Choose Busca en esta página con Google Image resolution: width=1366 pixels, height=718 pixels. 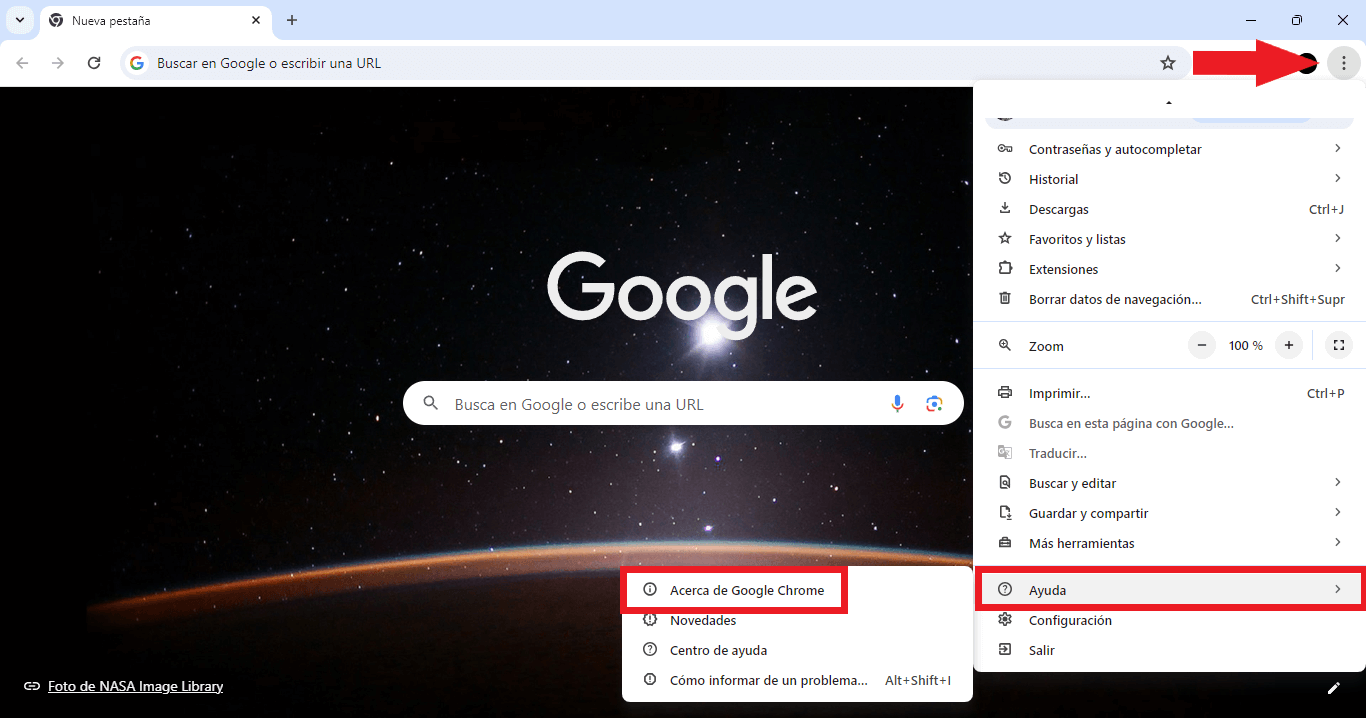click(x=1169, y=423)
